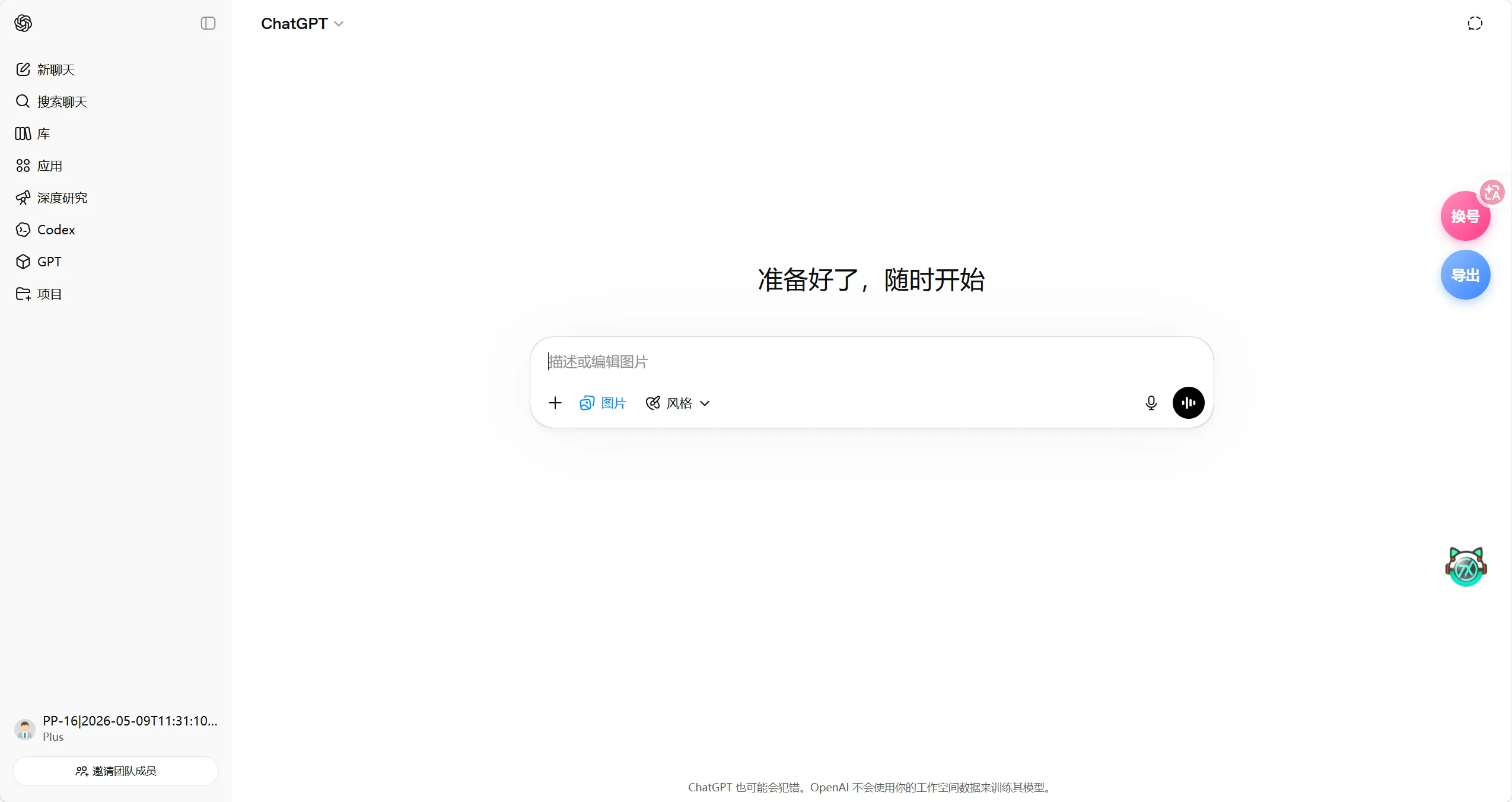Click the 搜索聊天 magnifier icon
Image resolution: width=1512 pixels, height=802 pixels.
click(23, 101)
